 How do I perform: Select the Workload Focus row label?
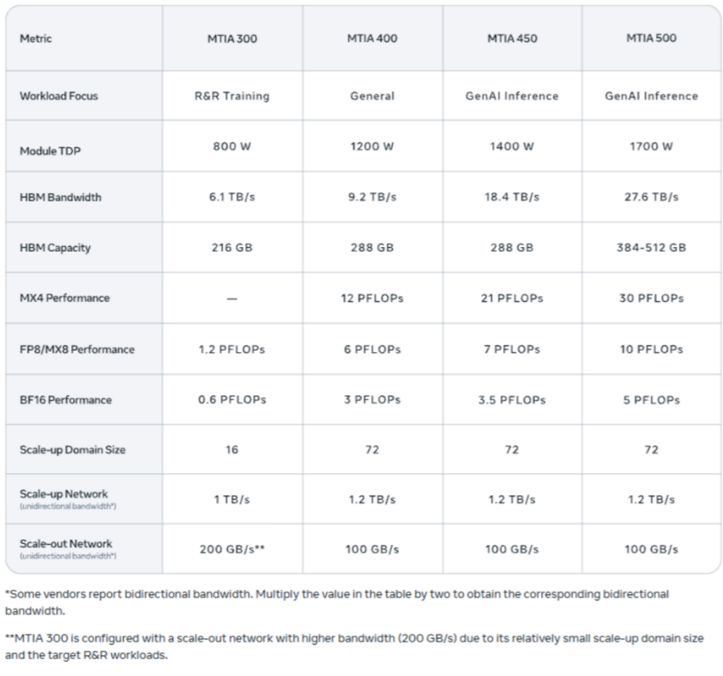(59, 96)
